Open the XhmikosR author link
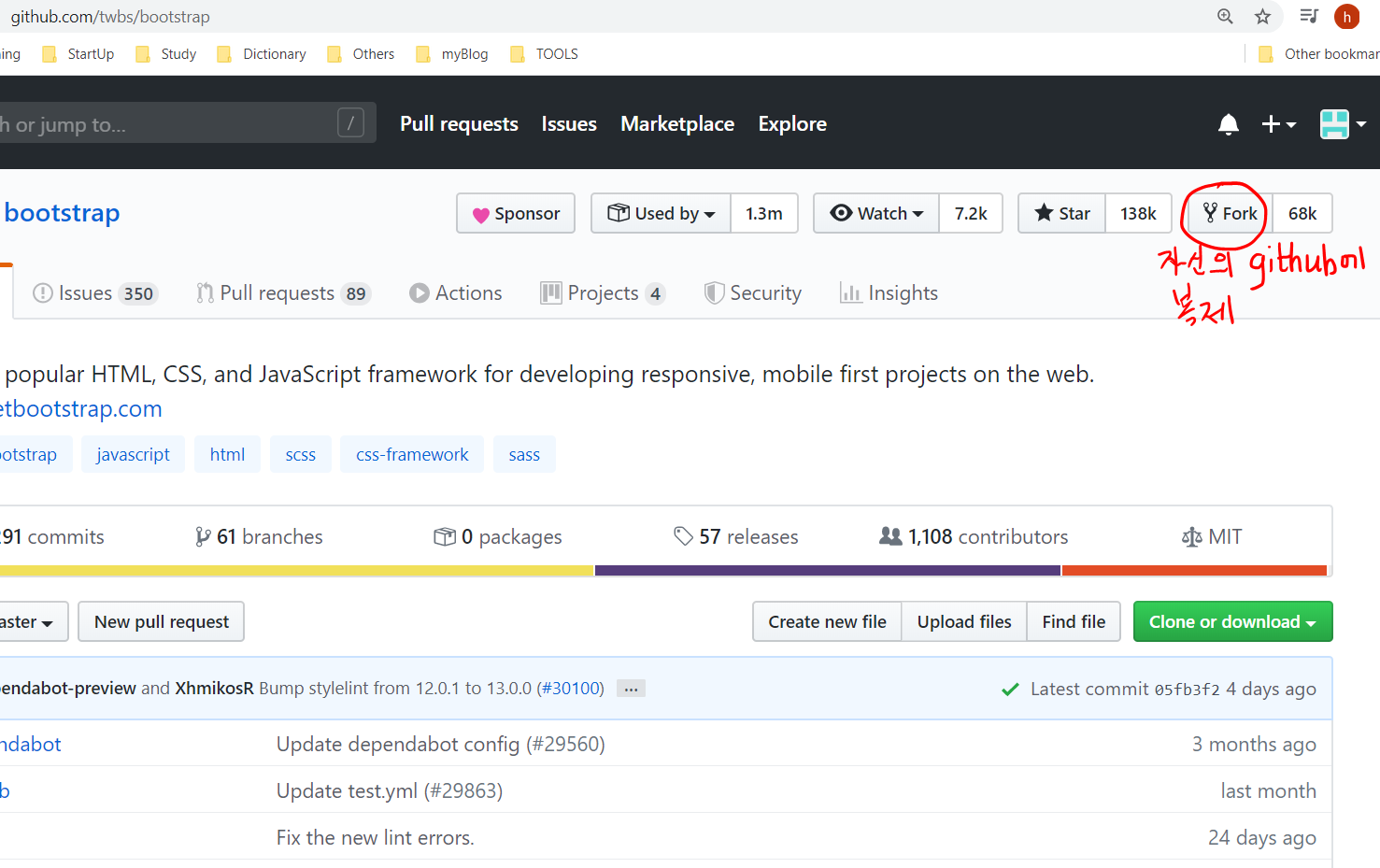This screenshot has width=1380, height=868. tap(214, 689)
